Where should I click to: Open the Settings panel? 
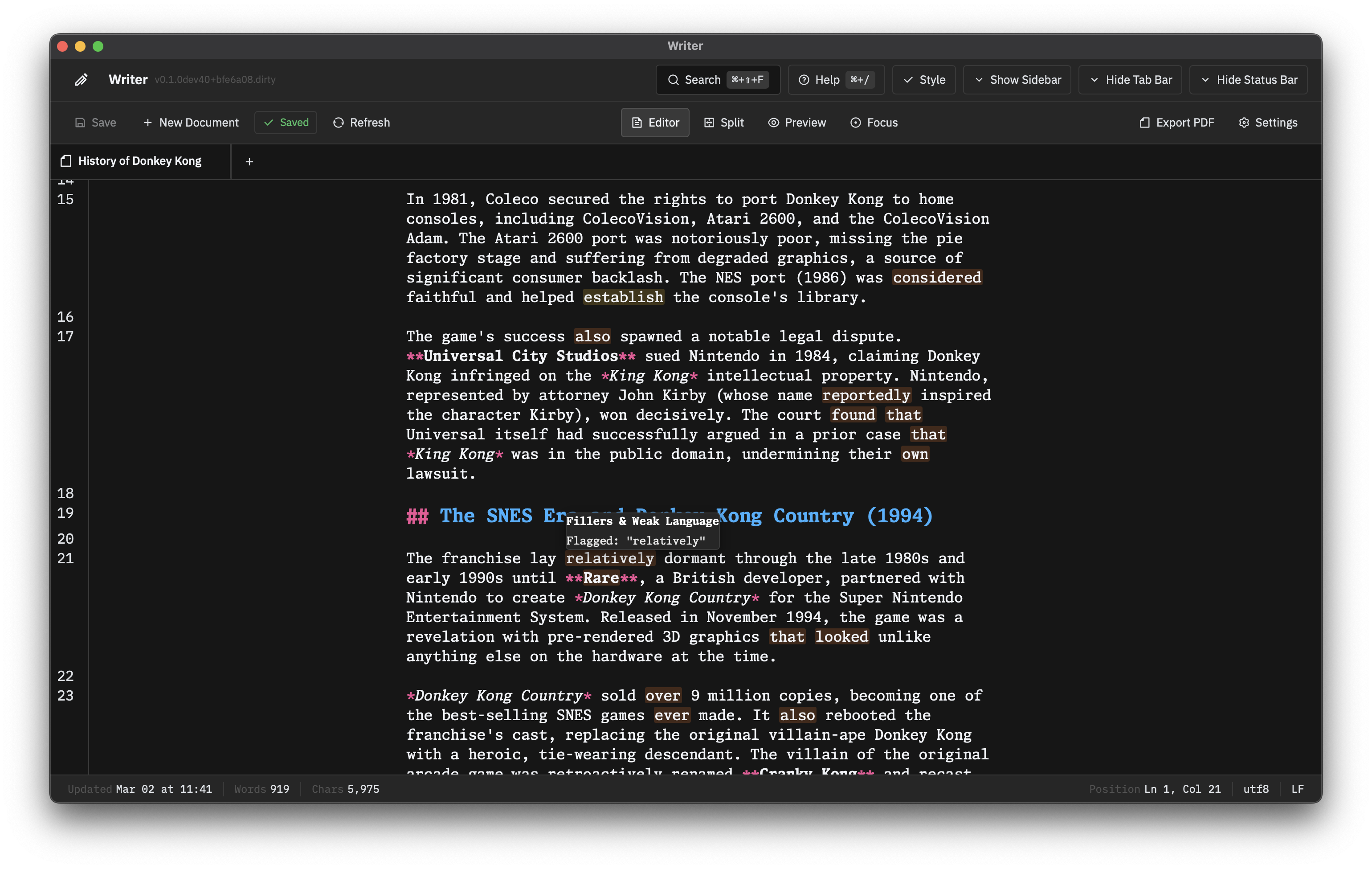point(1267,122)
